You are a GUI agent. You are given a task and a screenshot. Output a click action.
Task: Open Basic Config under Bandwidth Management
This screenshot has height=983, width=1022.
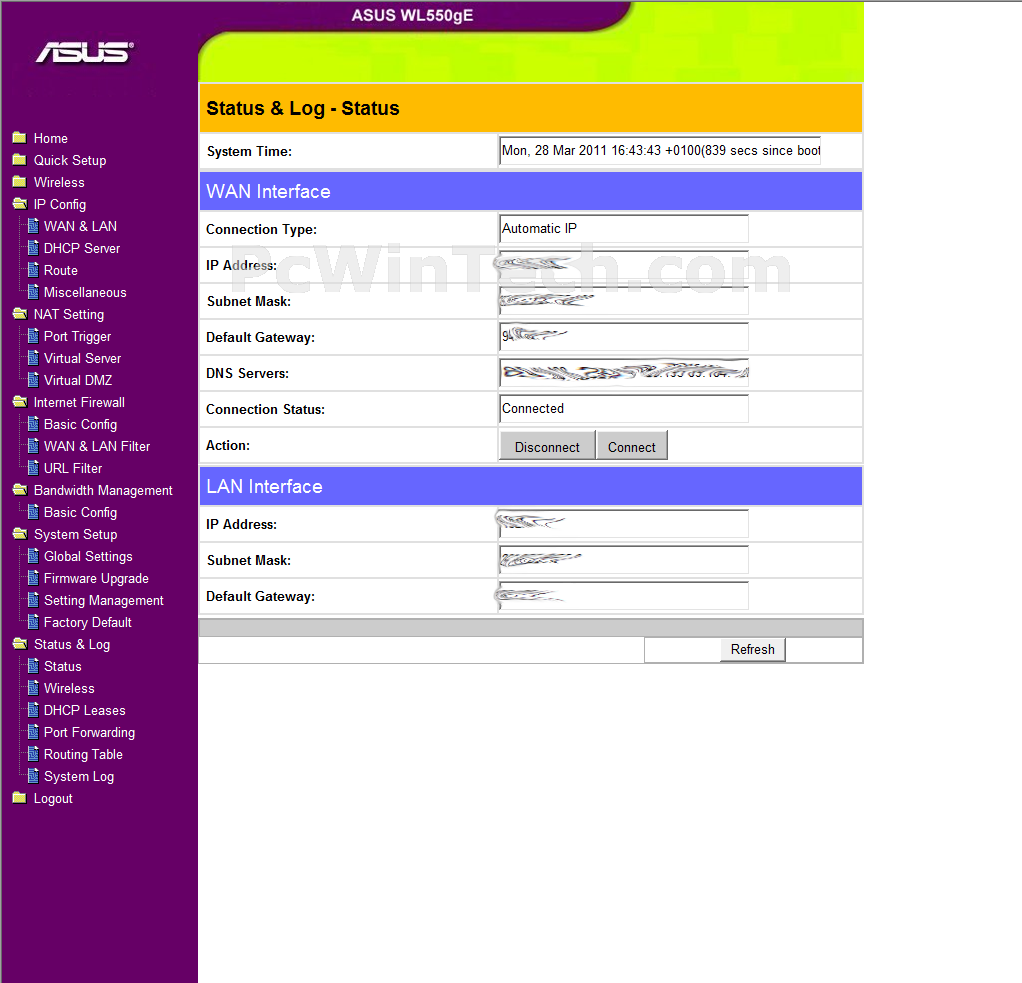[81, 512]
